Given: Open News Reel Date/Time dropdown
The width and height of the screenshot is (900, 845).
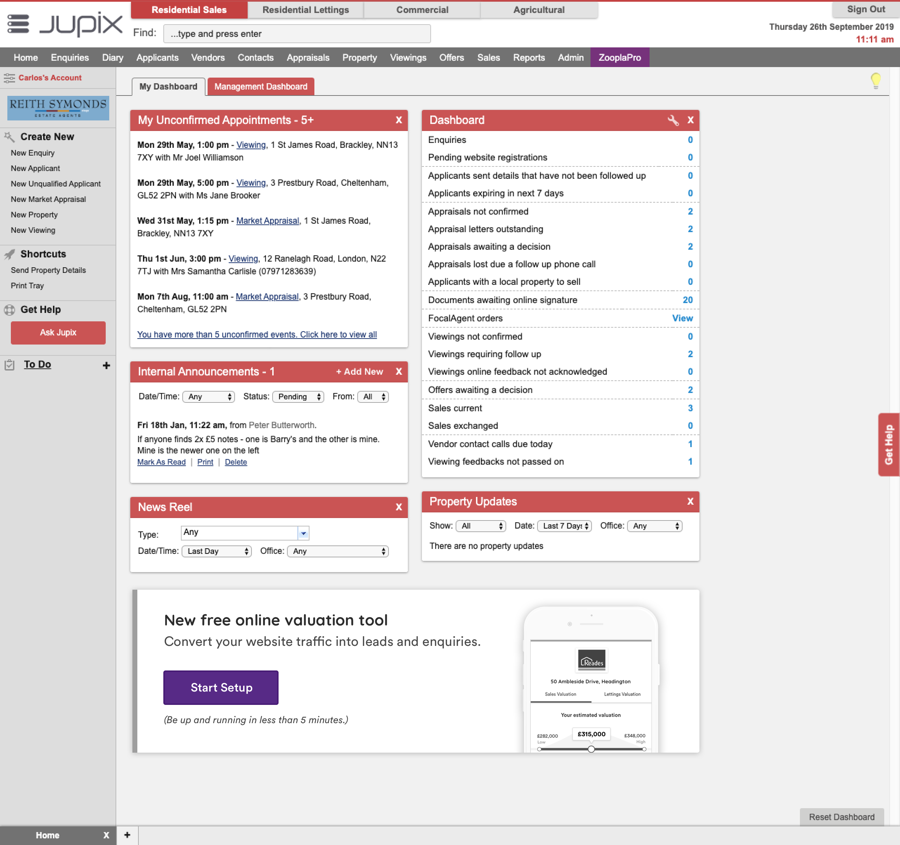Looking at the screenshot, I should click(216, 551).
